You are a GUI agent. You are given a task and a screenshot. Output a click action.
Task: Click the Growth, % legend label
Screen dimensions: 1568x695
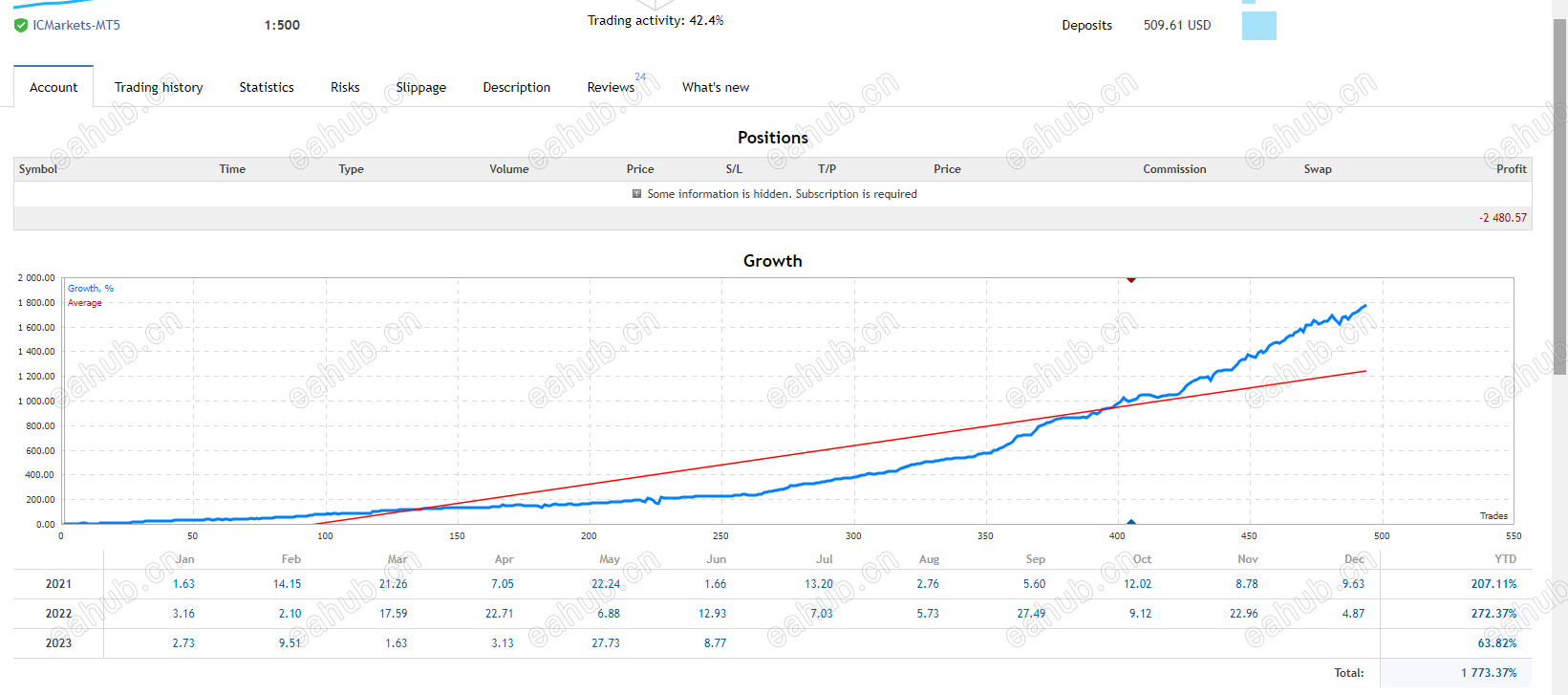[x=91, y=289]
